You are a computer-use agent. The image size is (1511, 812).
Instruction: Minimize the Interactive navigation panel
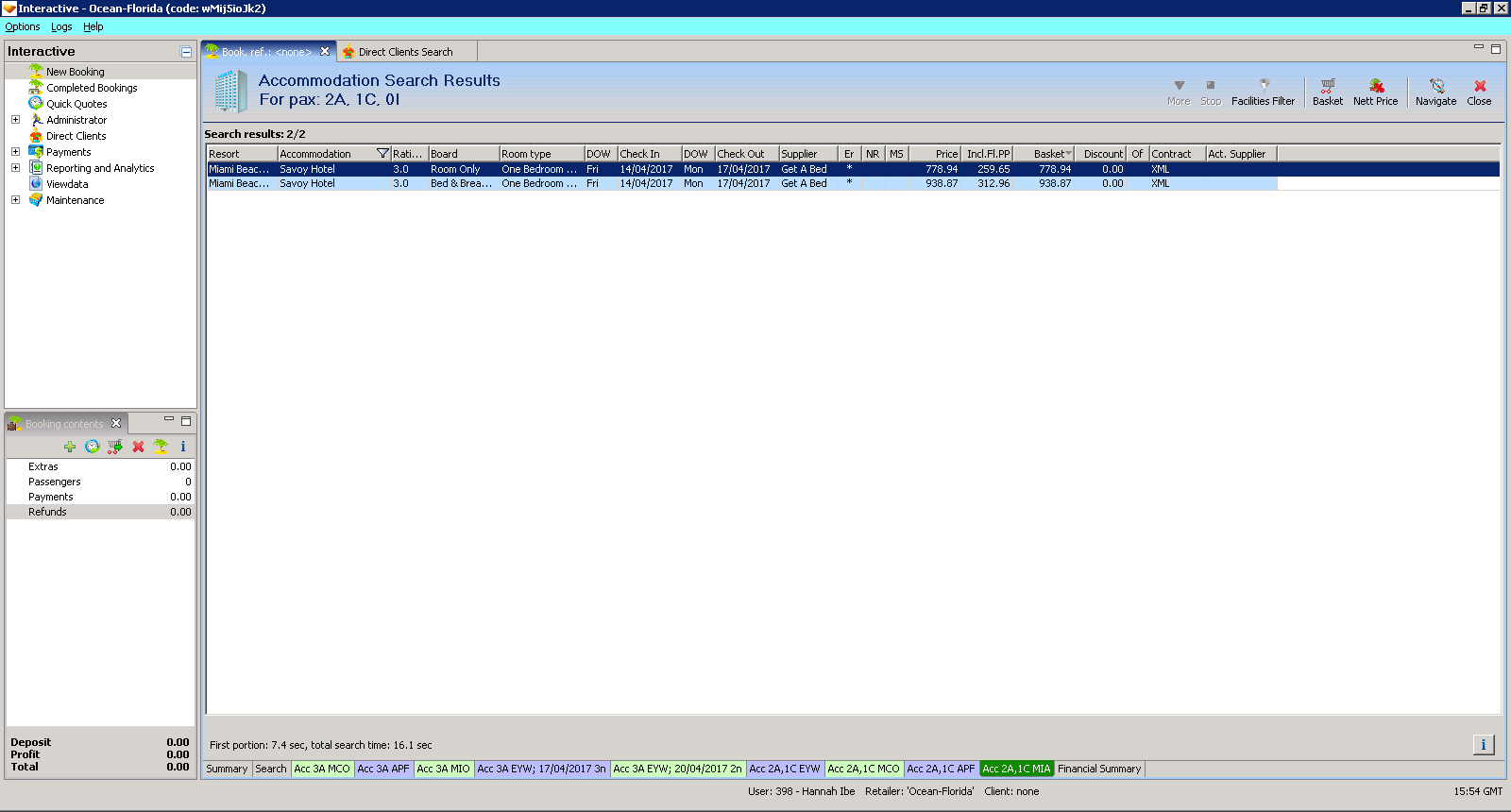tap(186, 52)
